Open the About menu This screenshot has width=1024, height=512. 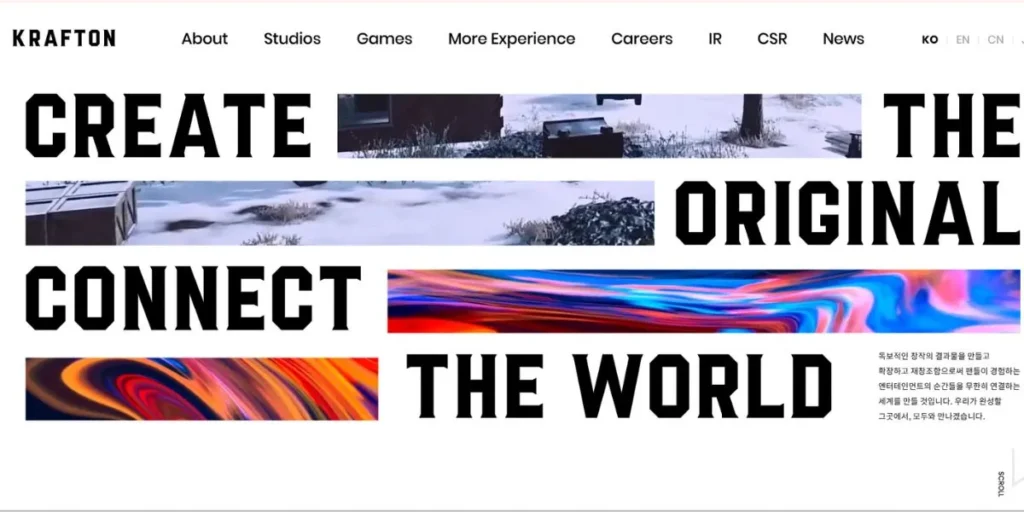204,39
